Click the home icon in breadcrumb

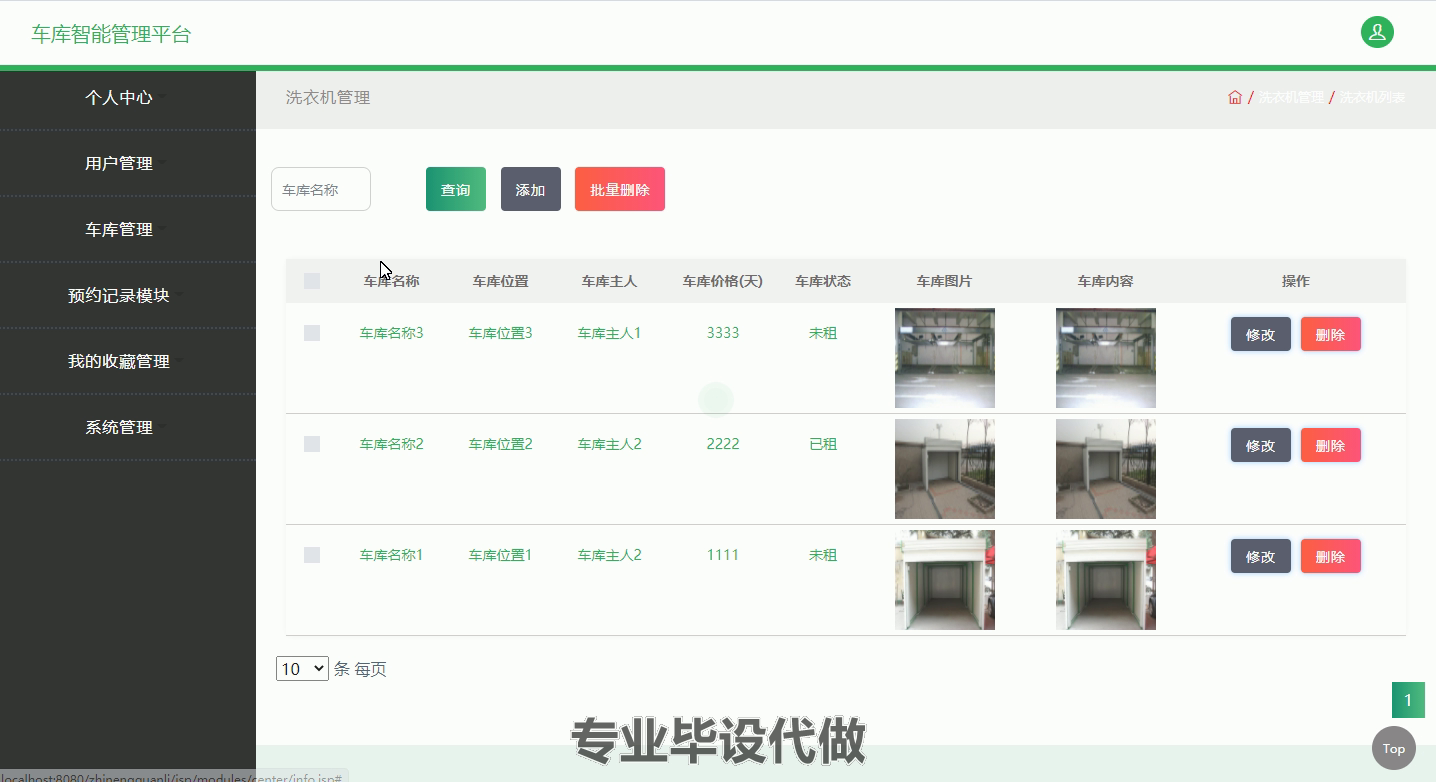[1235, 97]
